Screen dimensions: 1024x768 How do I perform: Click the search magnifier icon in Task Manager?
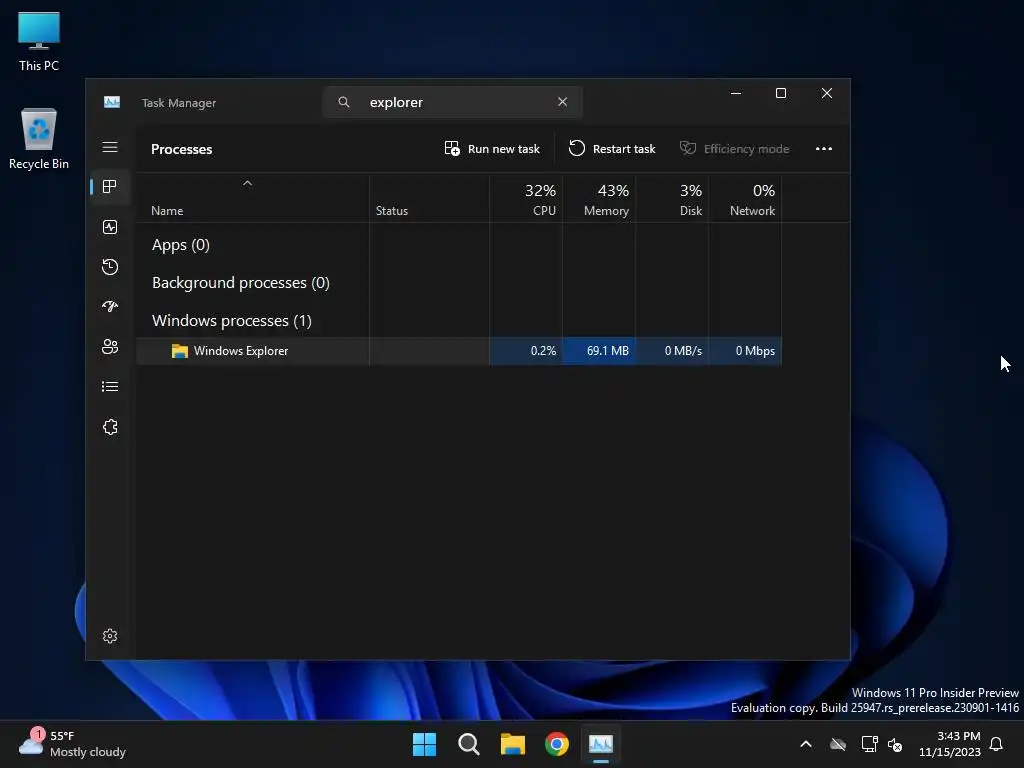(x=344, y=102)
